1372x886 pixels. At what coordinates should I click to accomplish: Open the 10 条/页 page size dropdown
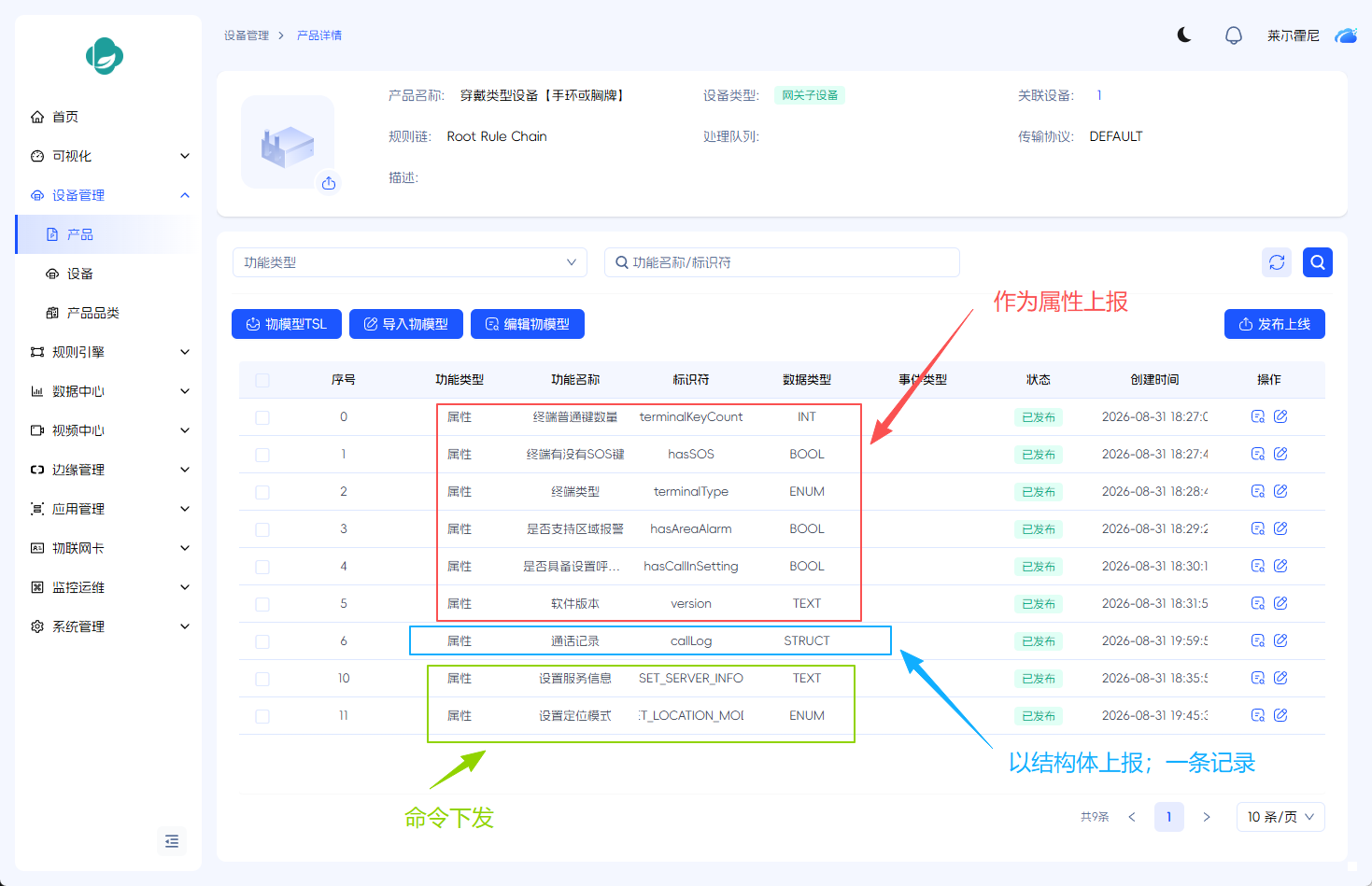[1280, 817]
